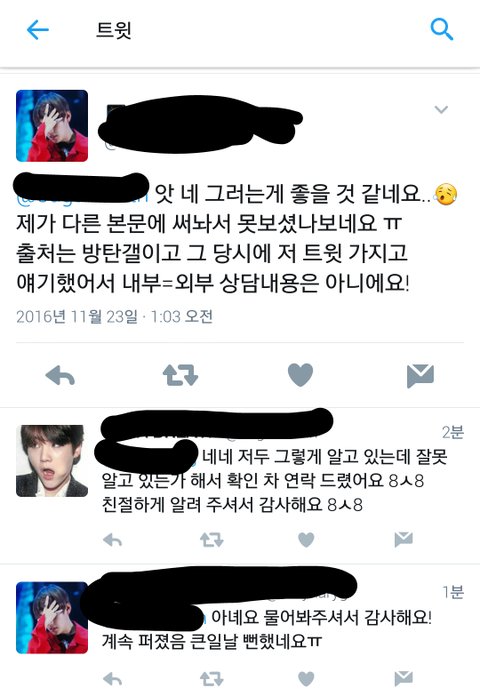Image resolution: width=480 pixels, height=696 pixels.
Task: Open bottom reply author's avatar
Action: tap(52, 617)
